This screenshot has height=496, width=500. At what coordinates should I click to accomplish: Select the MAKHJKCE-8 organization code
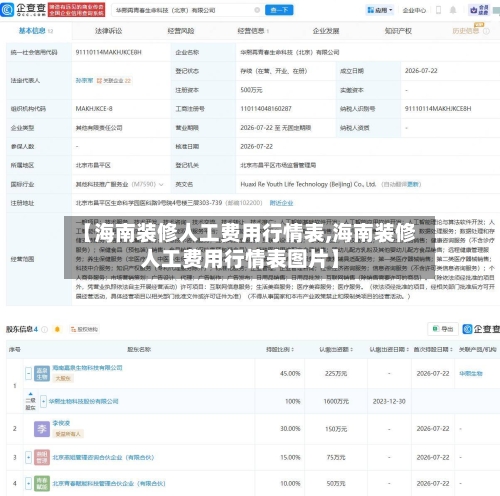tap(94, 109)
